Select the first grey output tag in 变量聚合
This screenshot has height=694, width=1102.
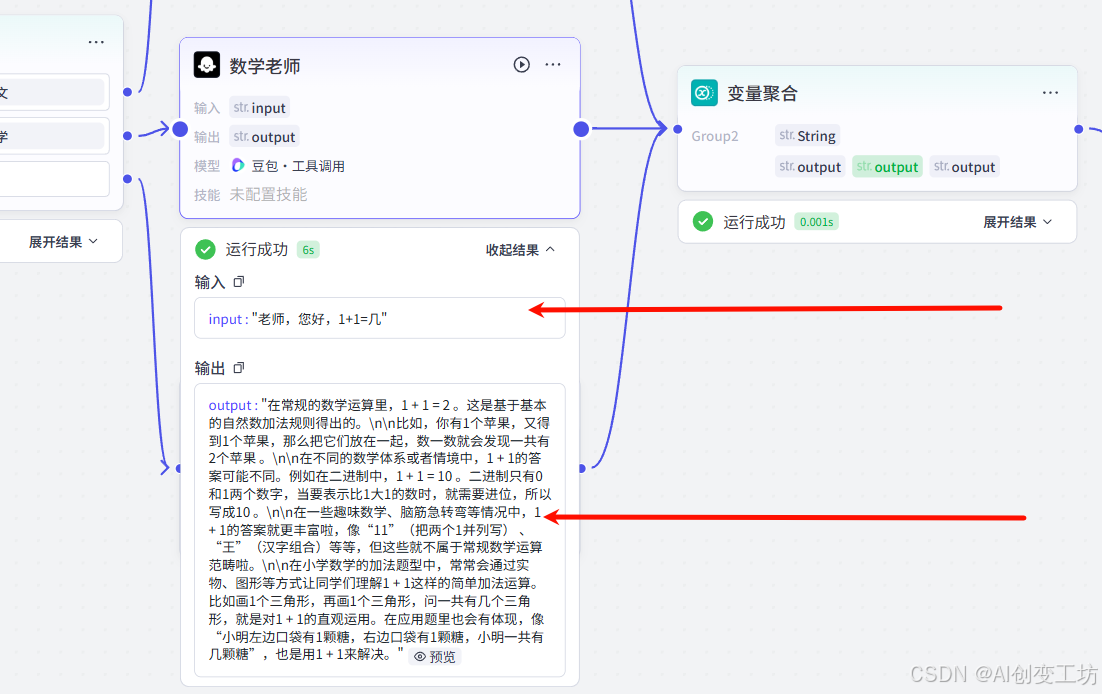coord(810,167)
